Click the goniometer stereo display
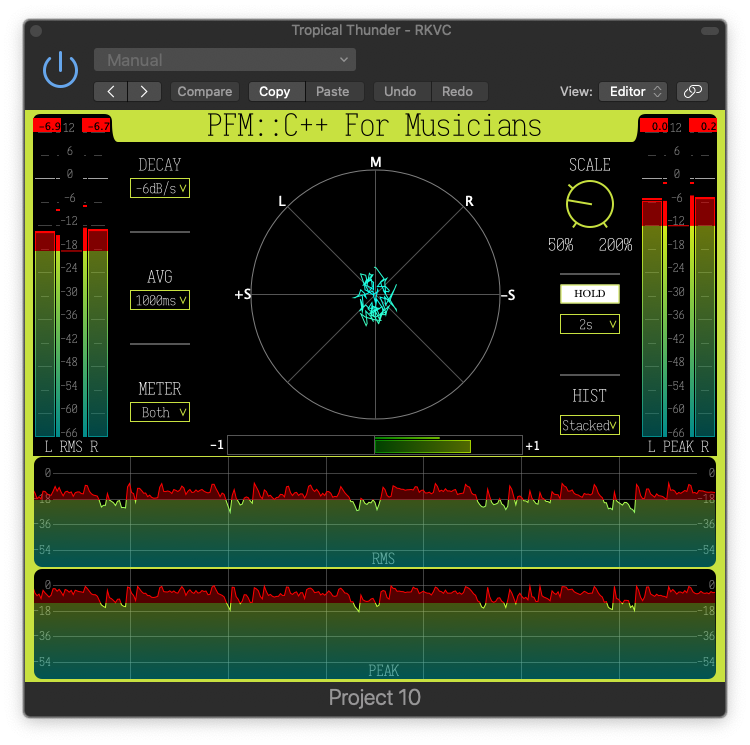This screenshot has width=750, height=745. (x=375, y=295)
